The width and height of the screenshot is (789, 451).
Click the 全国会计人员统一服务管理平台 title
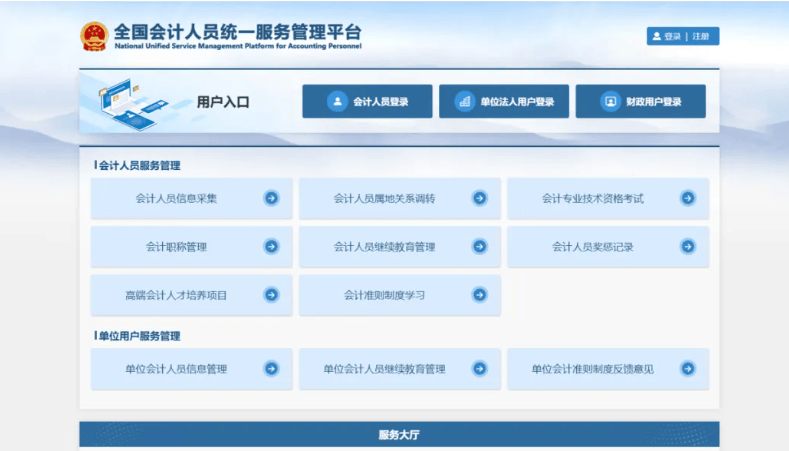click(238, 31)
